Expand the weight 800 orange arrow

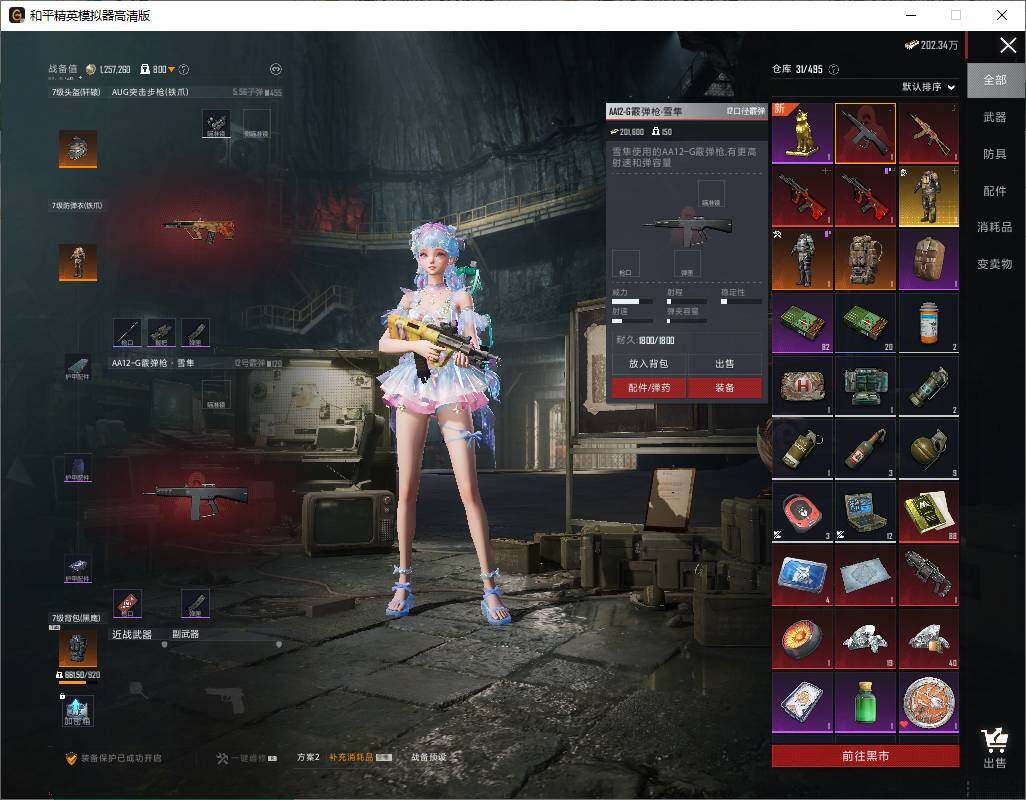click(171, 69)
